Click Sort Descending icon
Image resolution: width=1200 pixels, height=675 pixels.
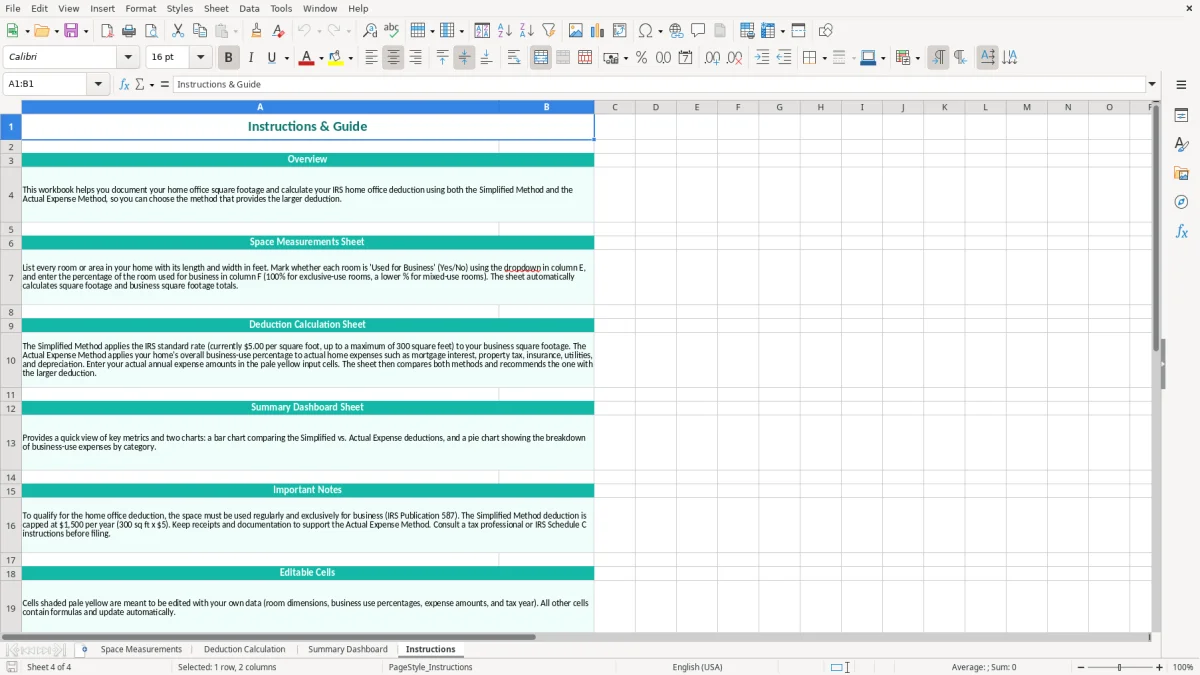pyautogui.click(x=527, y=31)
